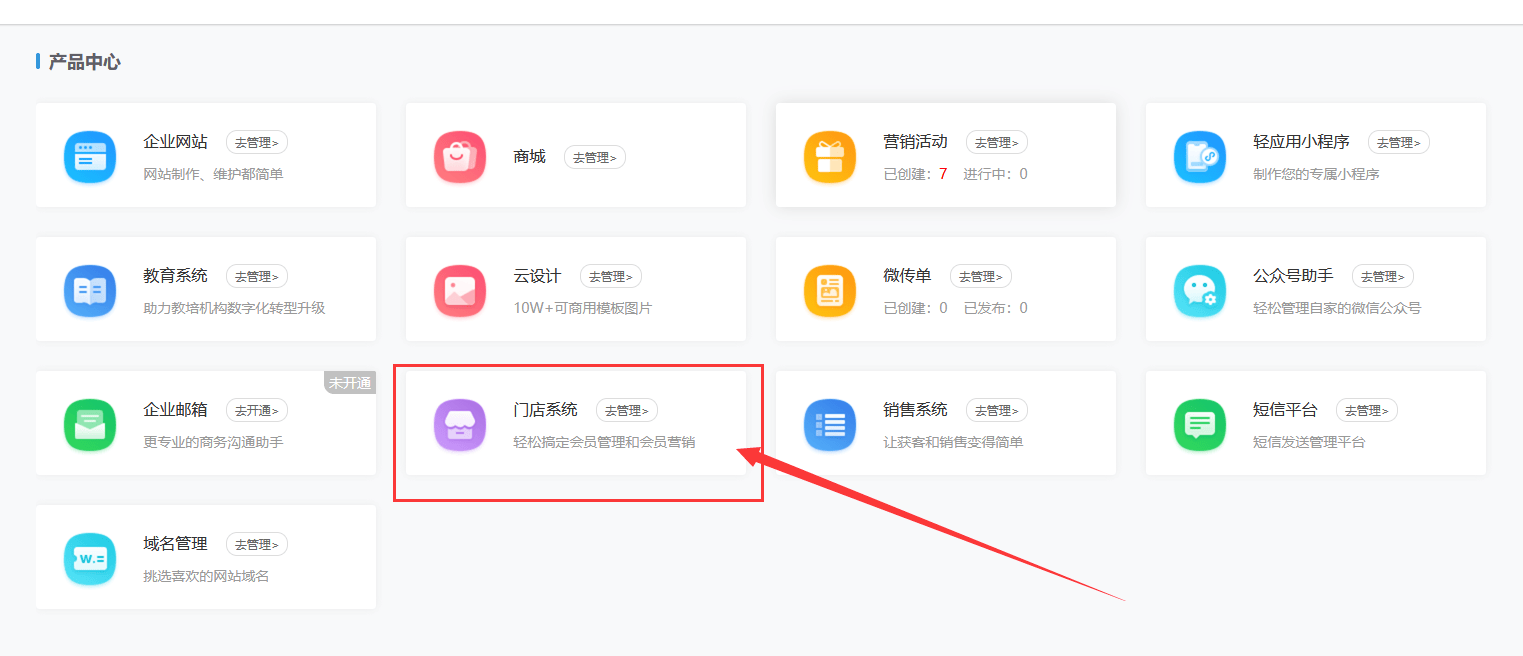Click the 门店系统 title text
Viewport: 1523px width, 656px height.
click(x=546, y=410)
